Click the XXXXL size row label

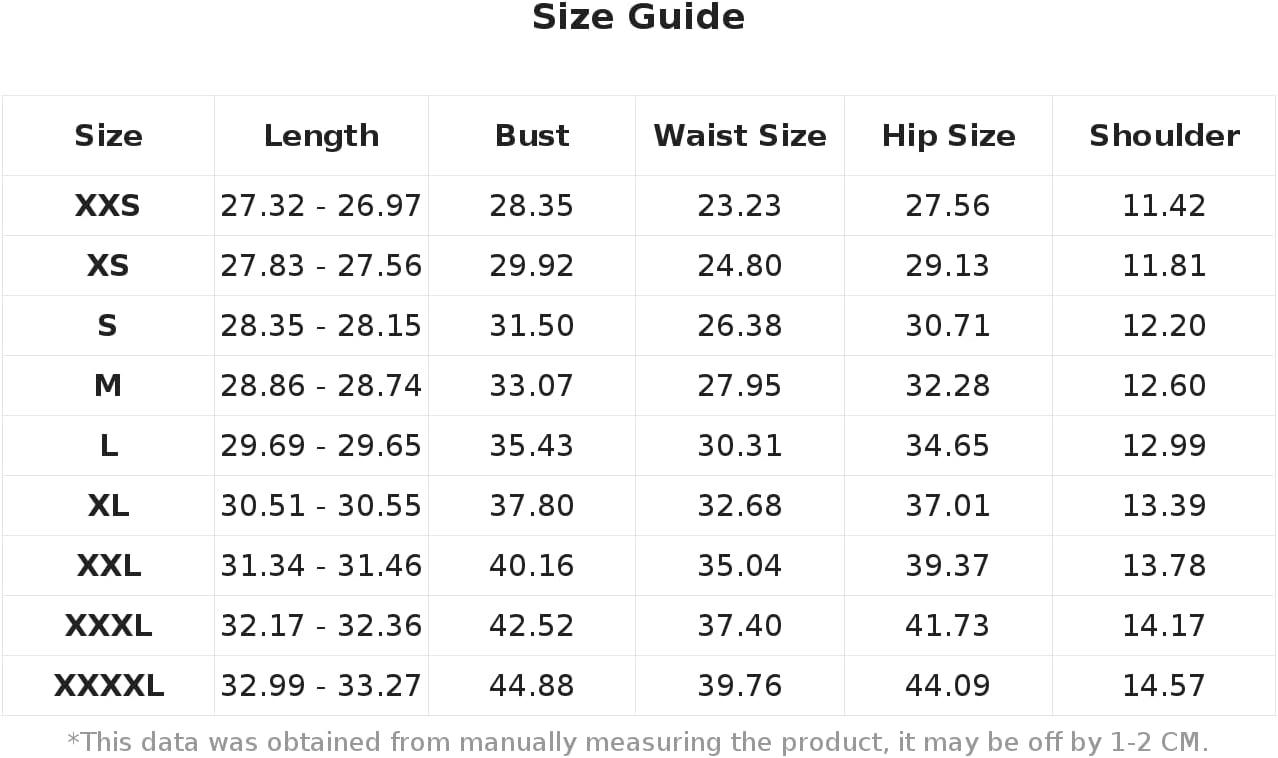tap(108, 686)
